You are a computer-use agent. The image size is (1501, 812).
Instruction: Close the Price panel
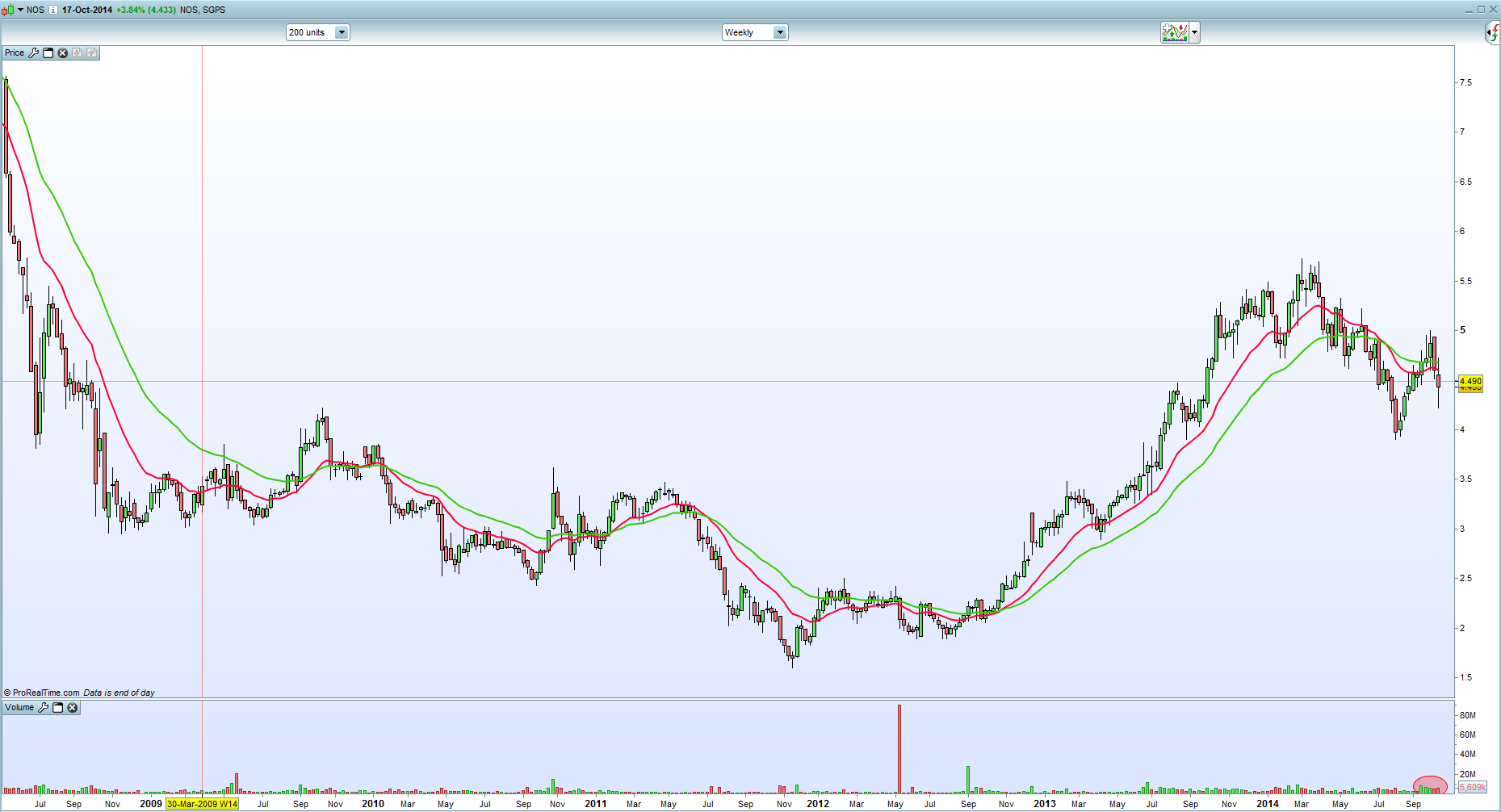click(x=63, y=52)
